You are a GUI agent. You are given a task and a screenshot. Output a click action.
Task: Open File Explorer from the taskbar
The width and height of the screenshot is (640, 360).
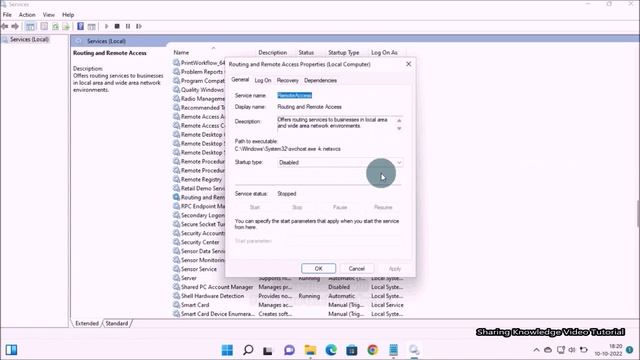[x=310, y=350]
